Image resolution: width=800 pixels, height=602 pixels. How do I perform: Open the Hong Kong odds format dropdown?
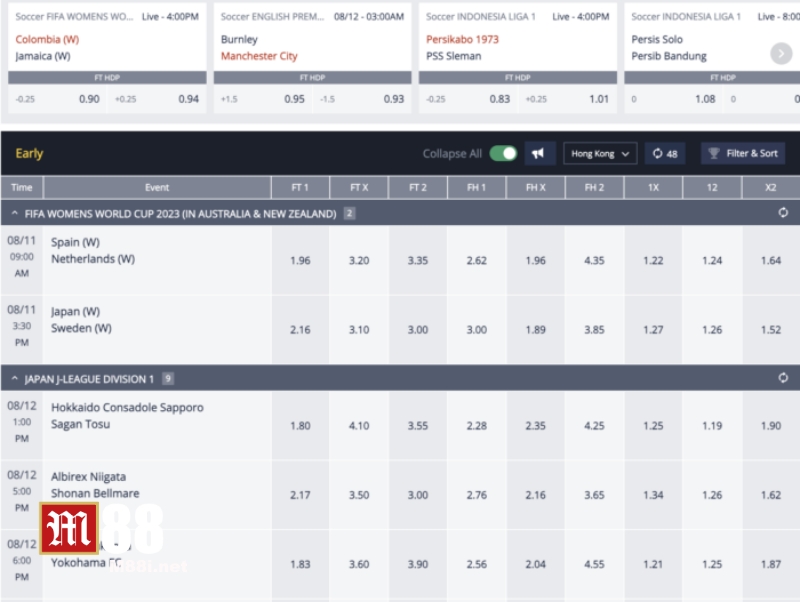(x=601, y=154)
